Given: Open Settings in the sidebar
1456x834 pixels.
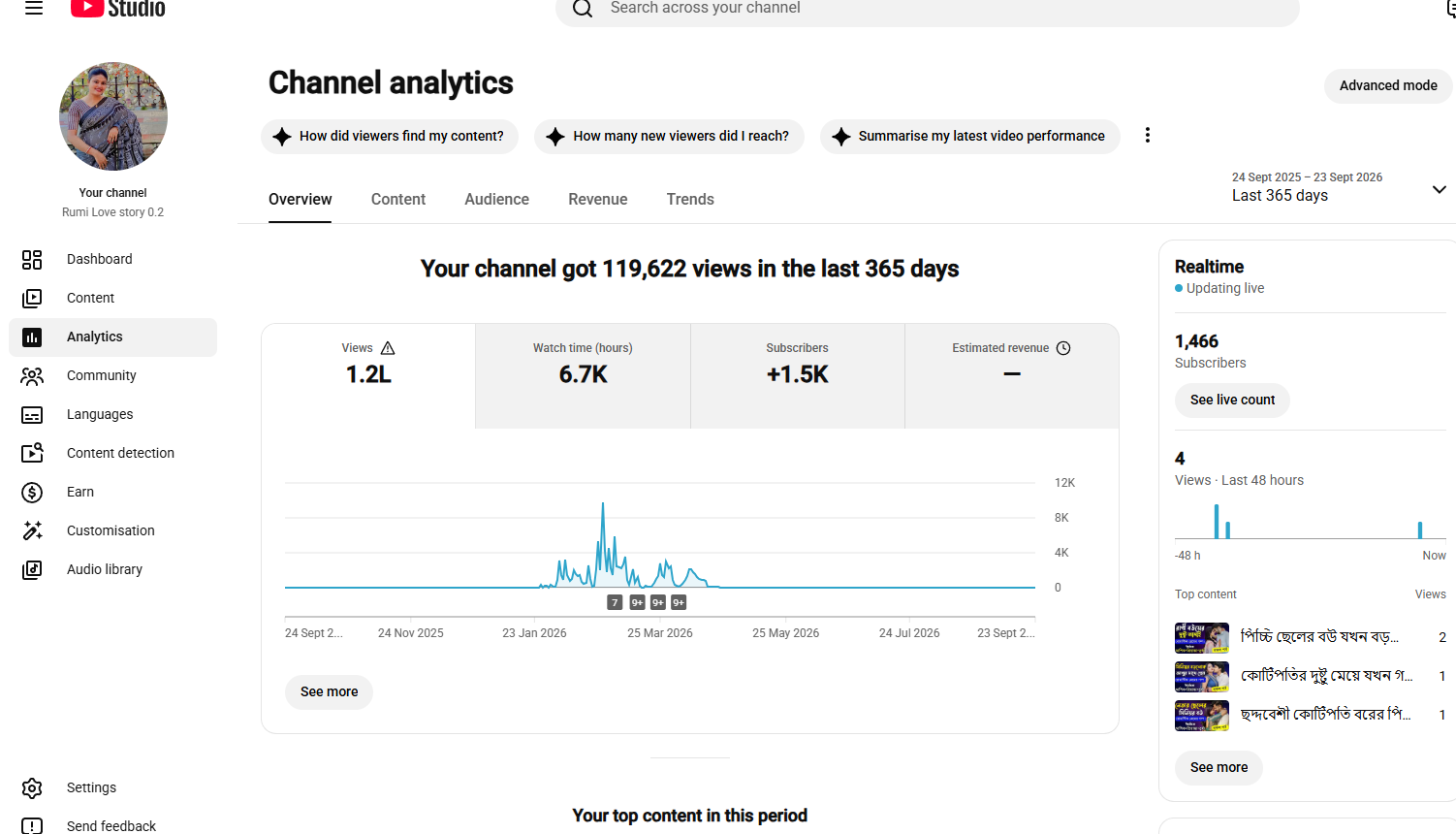Looking at the screenshot, I should [112, 787].
